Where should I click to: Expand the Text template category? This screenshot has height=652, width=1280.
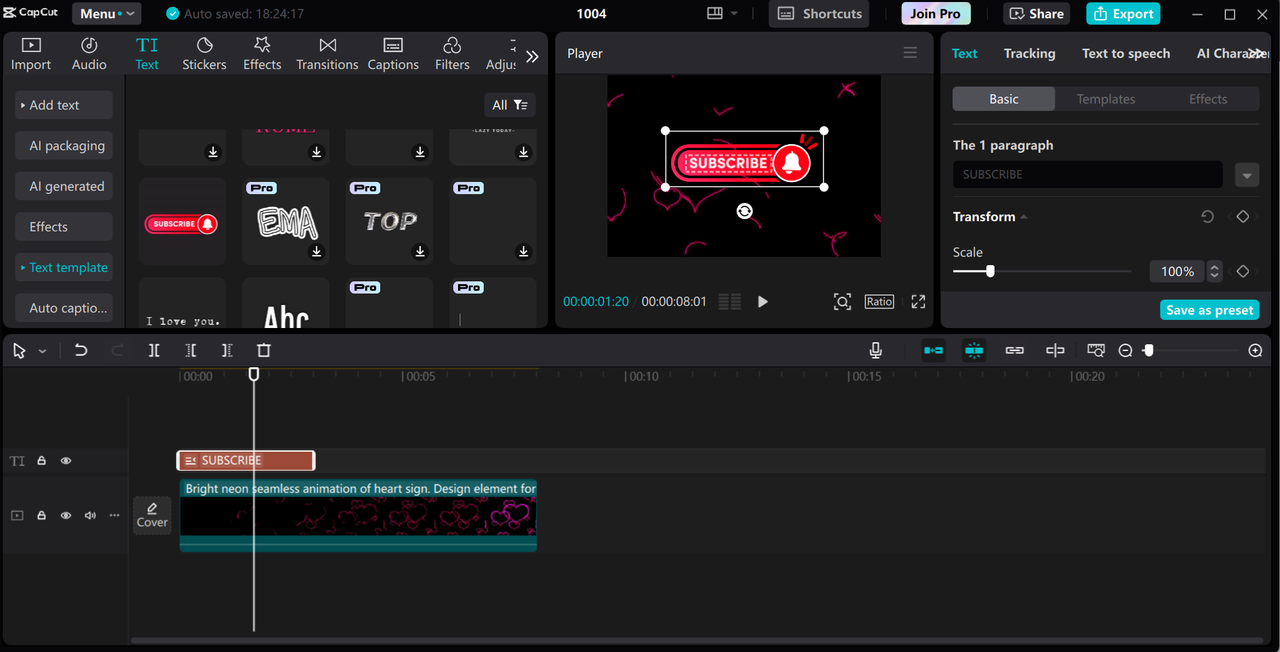64,268
